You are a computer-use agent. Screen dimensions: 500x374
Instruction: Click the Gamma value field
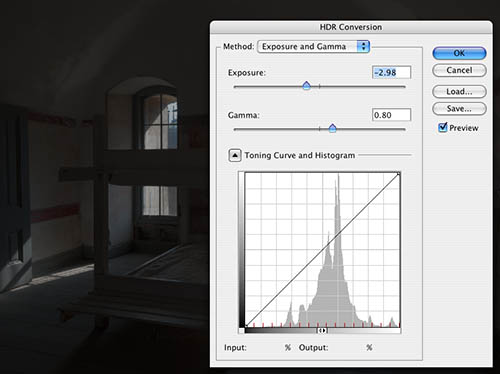pyautogui.click(x=391, y=115)
